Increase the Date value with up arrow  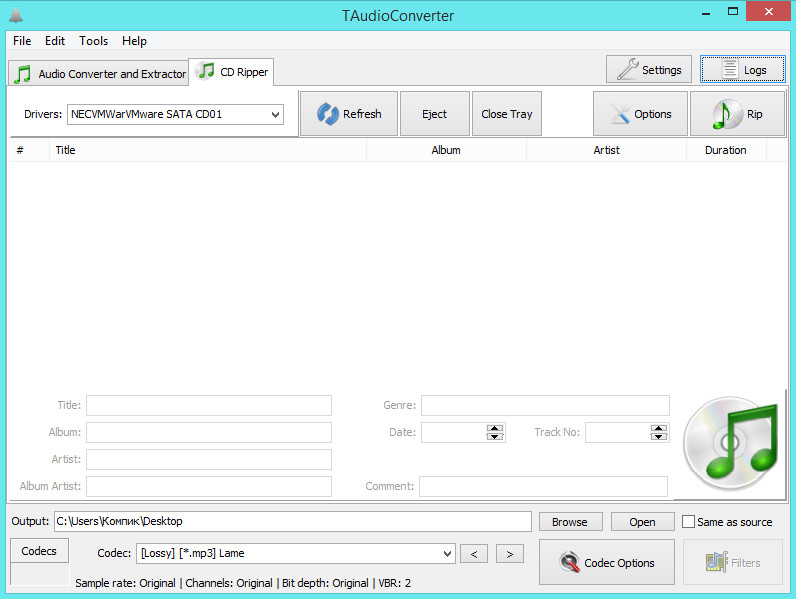pyautogui.click(x=495, y=428)
